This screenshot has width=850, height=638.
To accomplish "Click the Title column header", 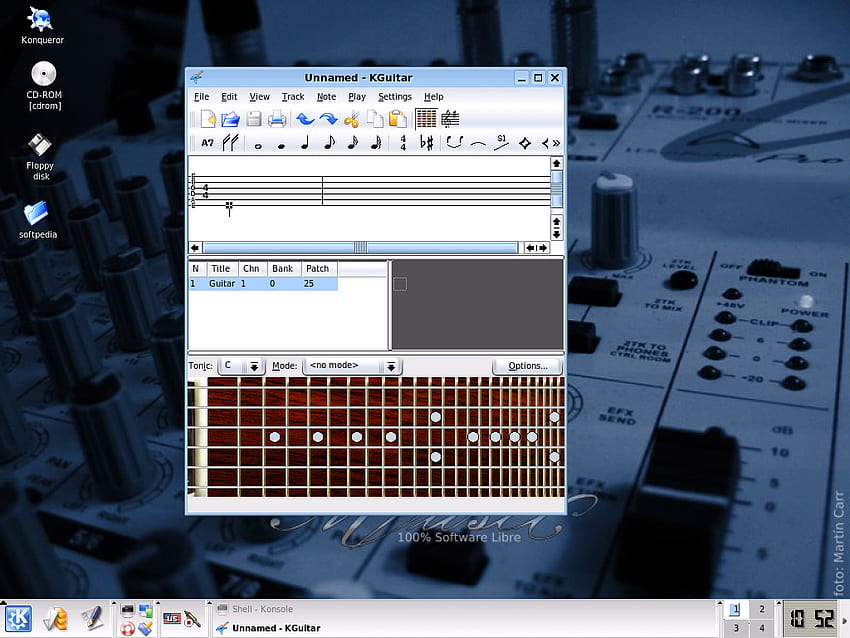I will pyautogui.click(x=221, y=268).
